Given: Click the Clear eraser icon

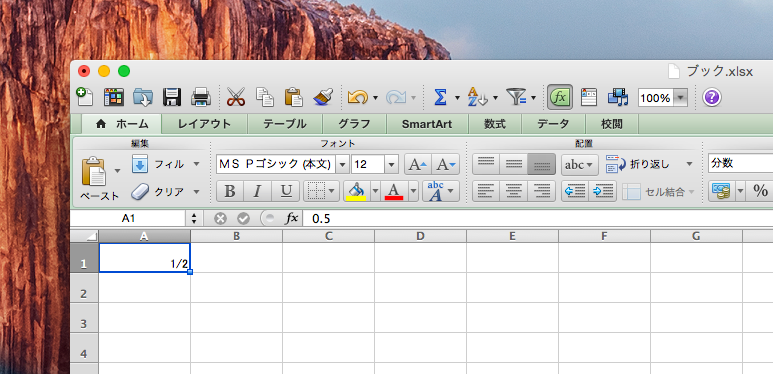Looking at the screenshot, I should (140, 192).
